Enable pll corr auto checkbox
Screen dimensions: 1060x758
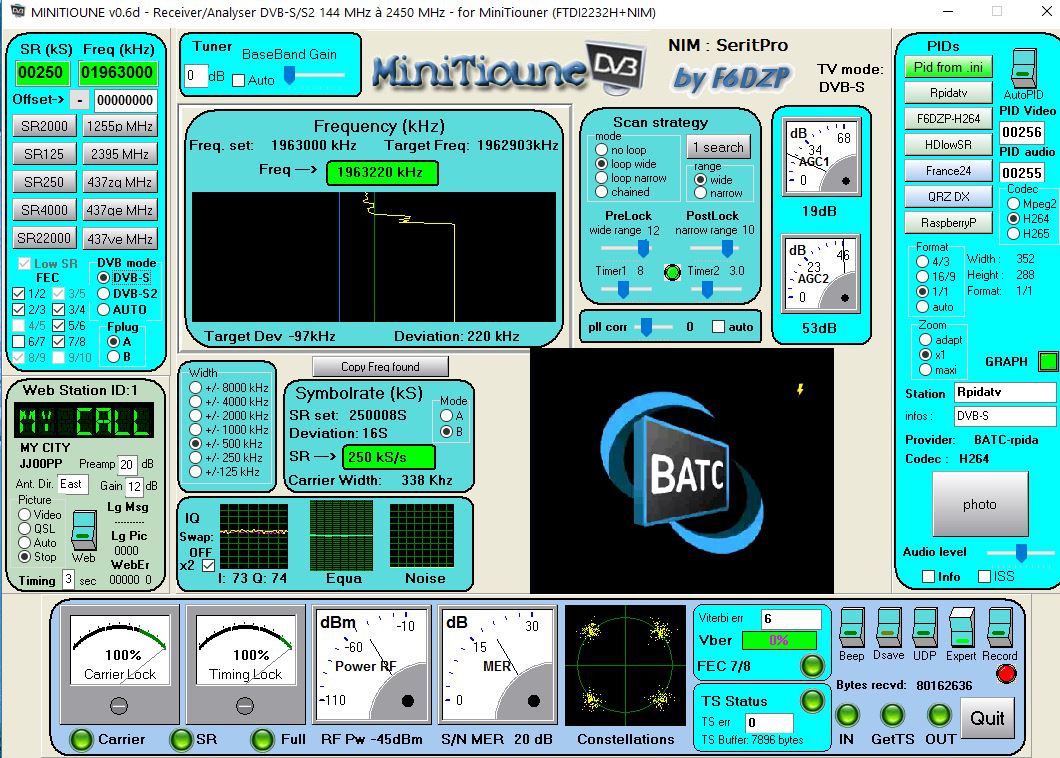pyautogui.click(x=719, y=327)
